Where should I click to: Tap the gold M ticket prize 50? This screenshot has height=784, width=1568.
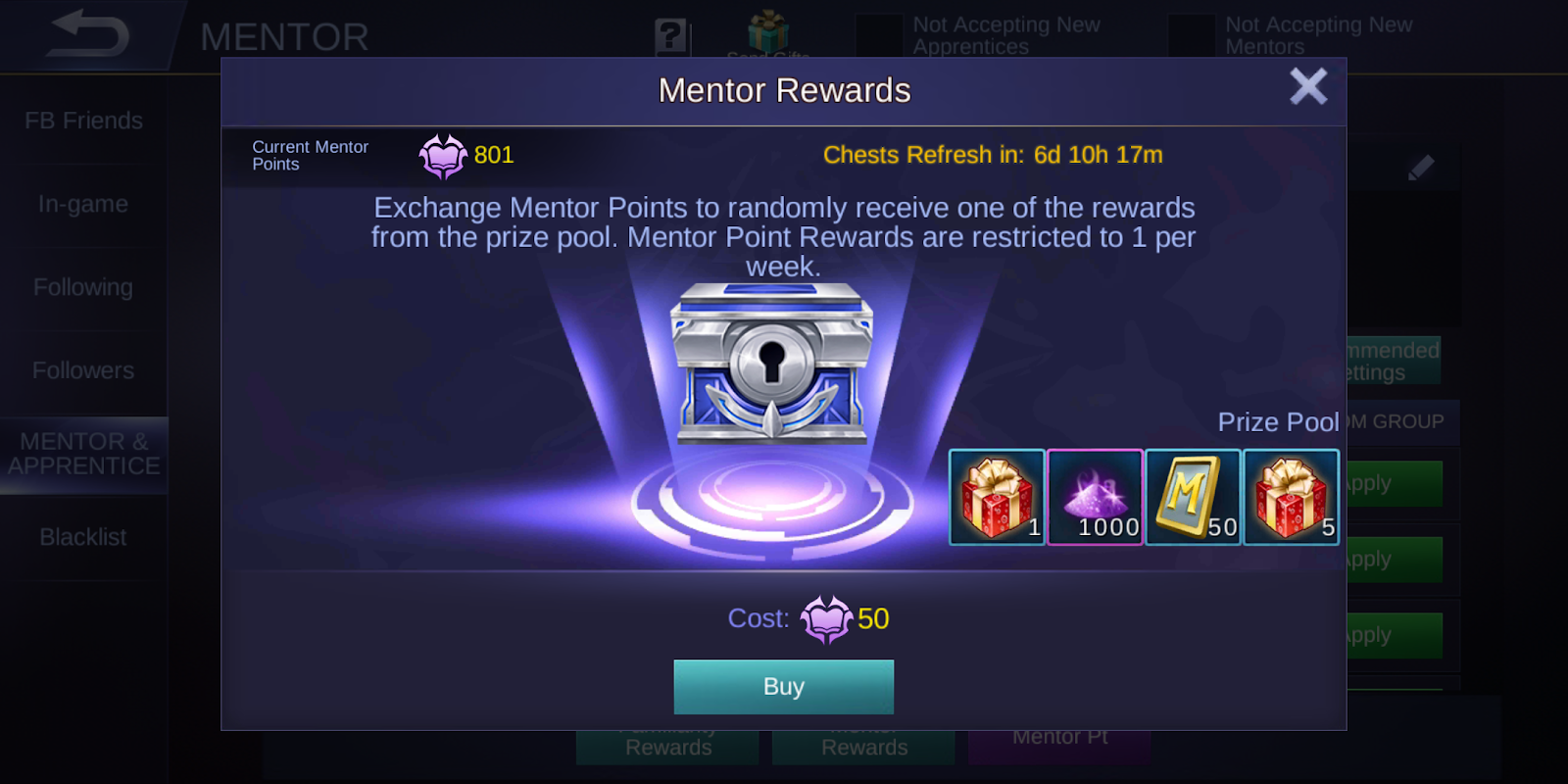click(1194, 497)
